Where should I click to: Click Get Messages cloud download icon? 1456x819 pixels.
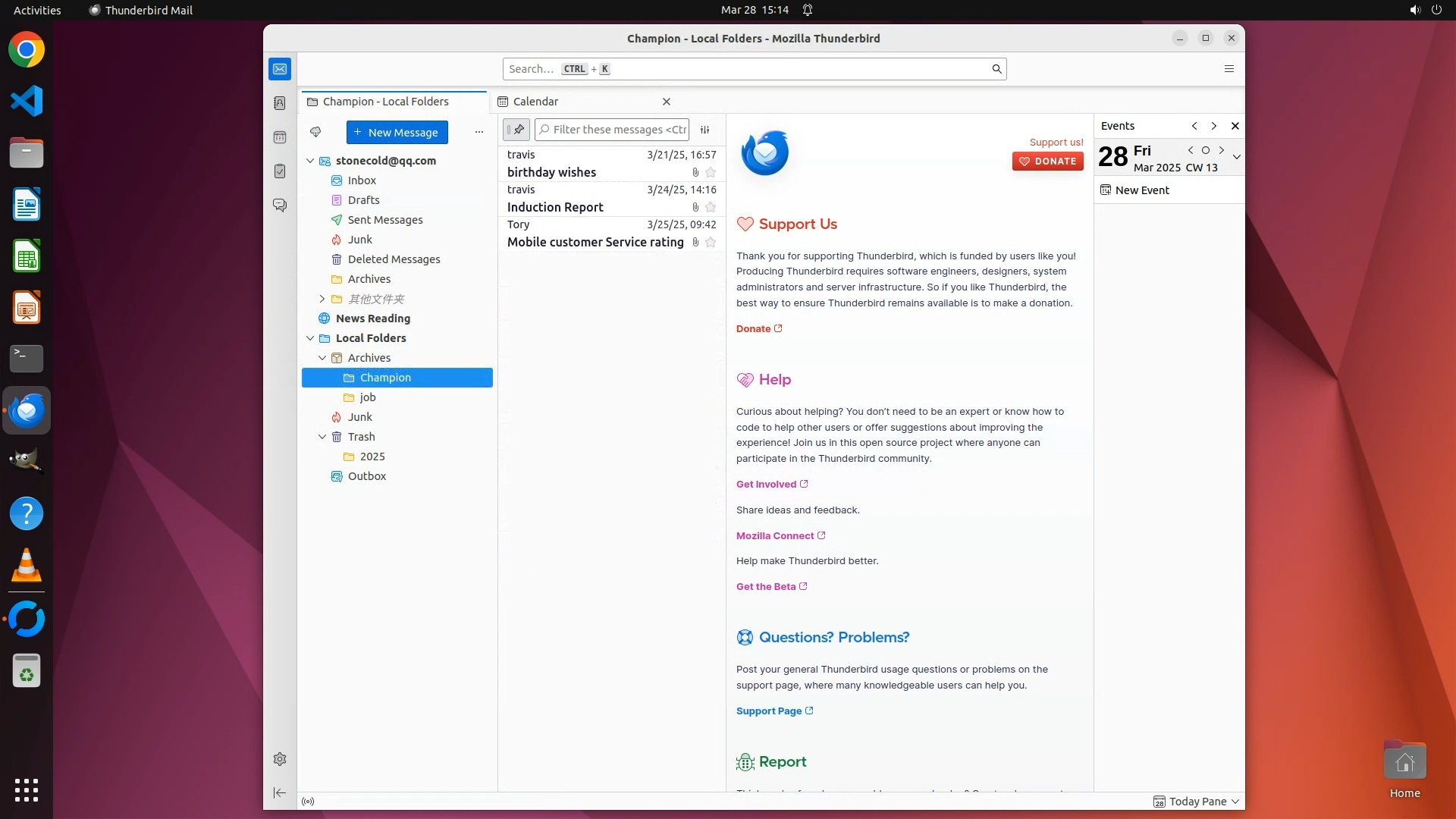[x=315, y=132]
